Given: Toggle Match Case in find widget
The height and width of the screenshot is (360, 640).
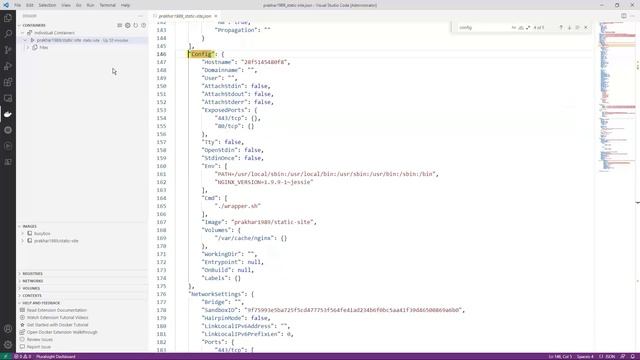Looking at the screenshot, I should 513,27.
